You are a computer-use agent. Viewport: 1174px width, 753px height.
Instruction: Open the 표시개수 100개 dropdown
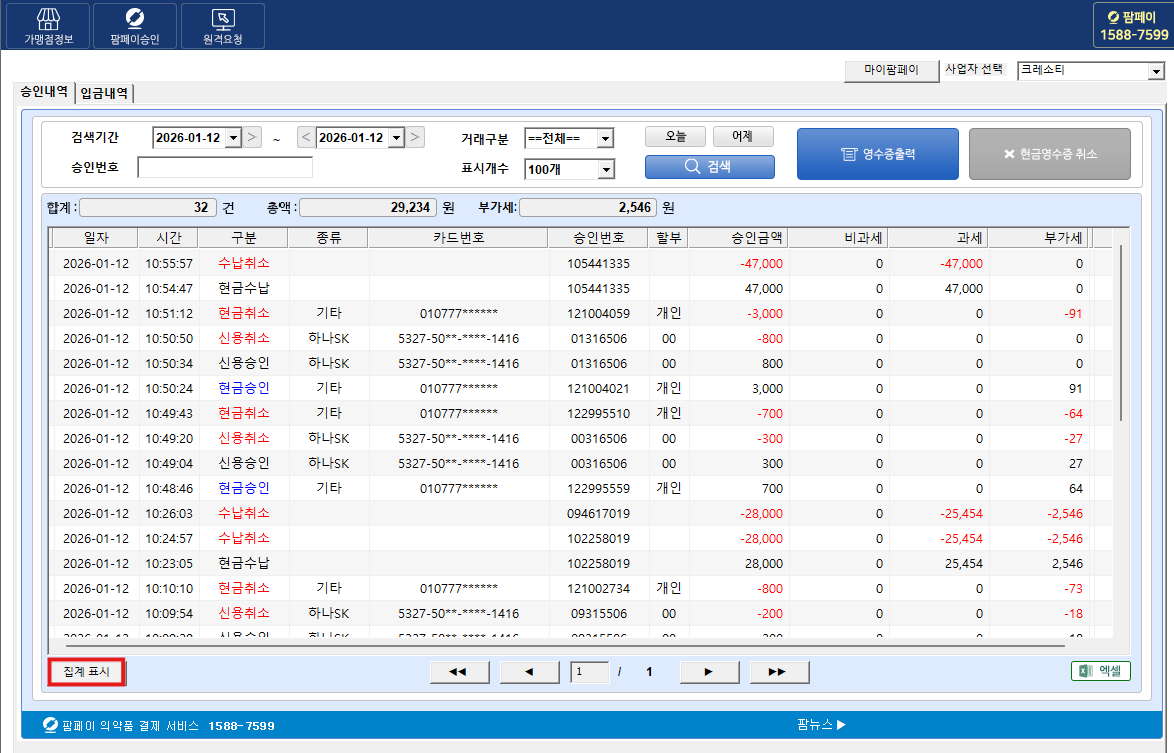(x=604, y=170)
